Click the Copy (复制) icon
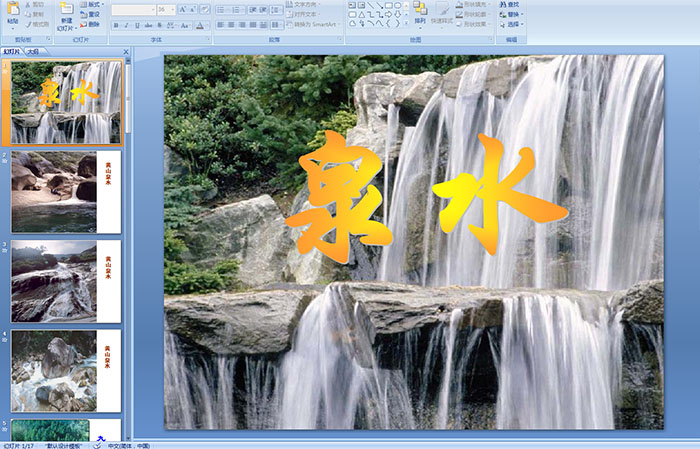Image resolution: width=700 pixels, height=449 pixels. (x=28, y=14)
